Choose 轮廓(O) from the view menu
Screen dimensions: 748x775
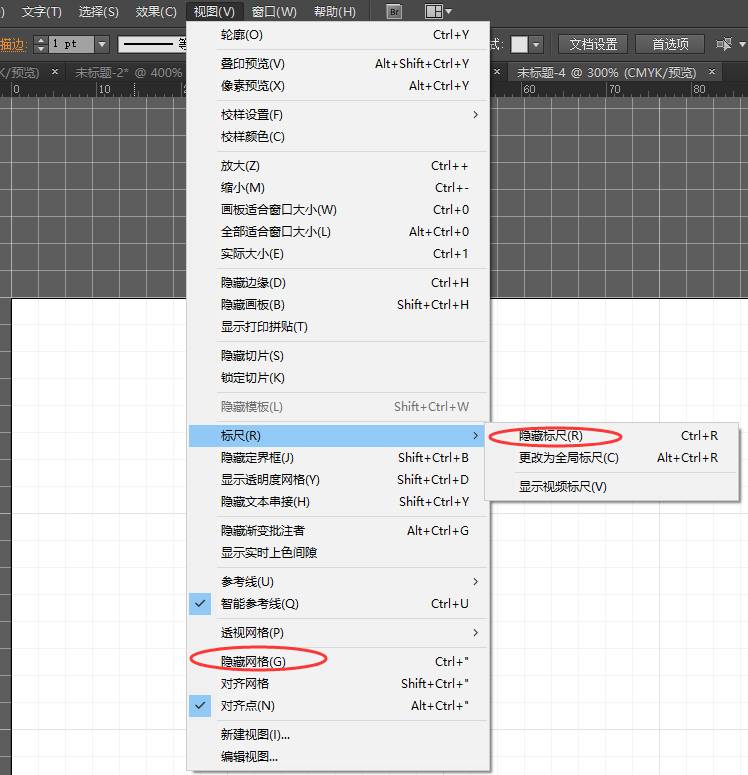point(339,35)
